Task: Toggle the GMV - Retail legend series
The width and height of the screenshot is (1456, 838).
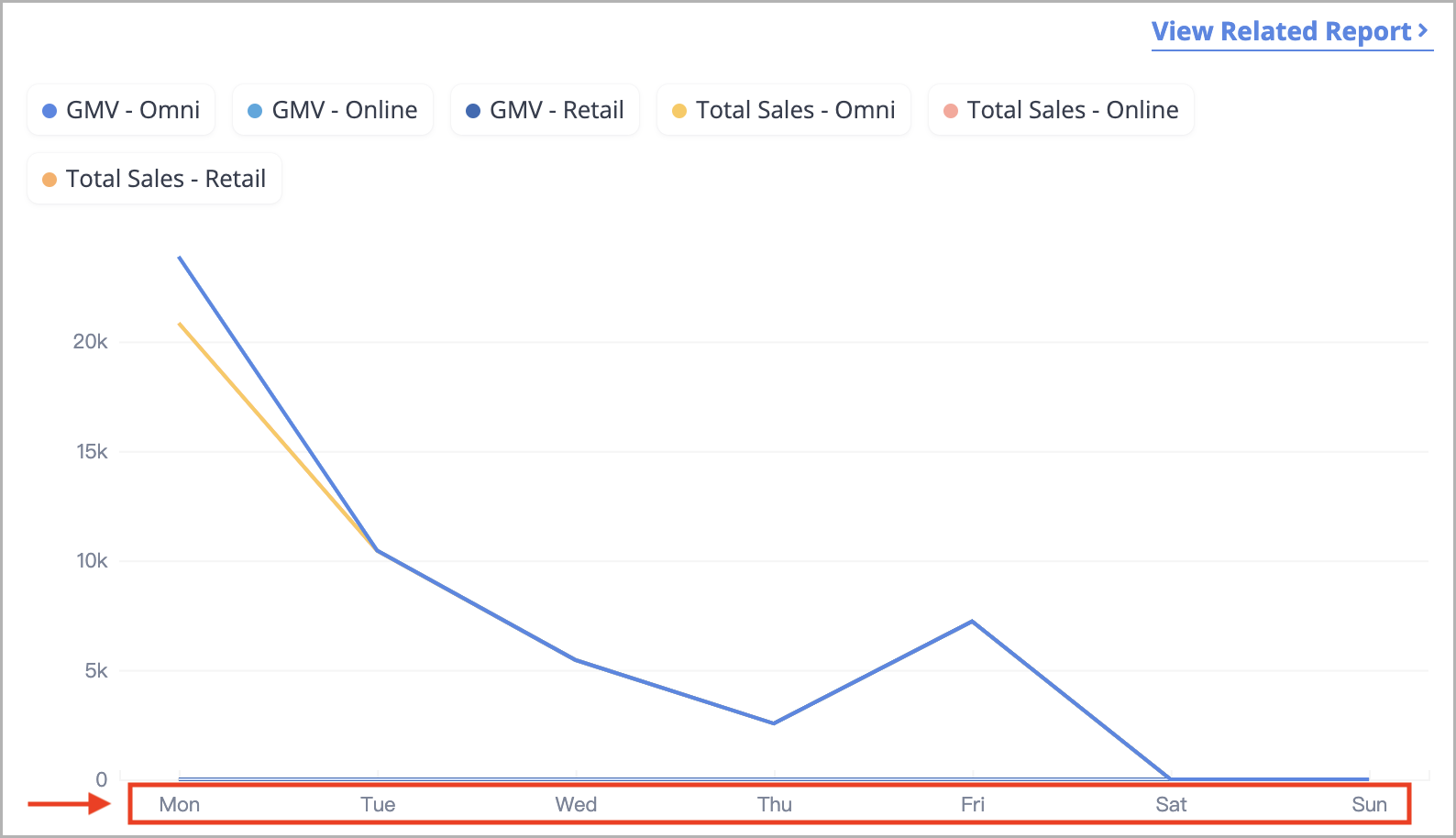Action: point(545,110)
